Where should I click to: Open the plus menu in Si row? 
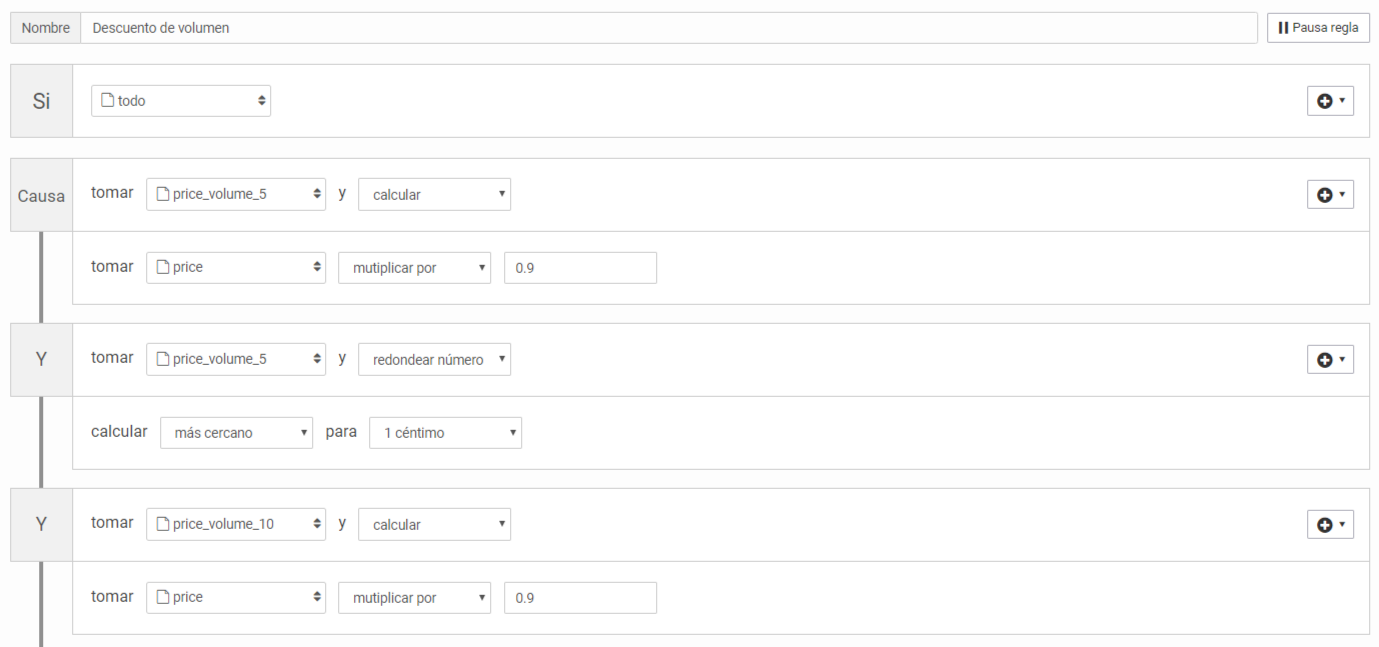point(1330,101)
